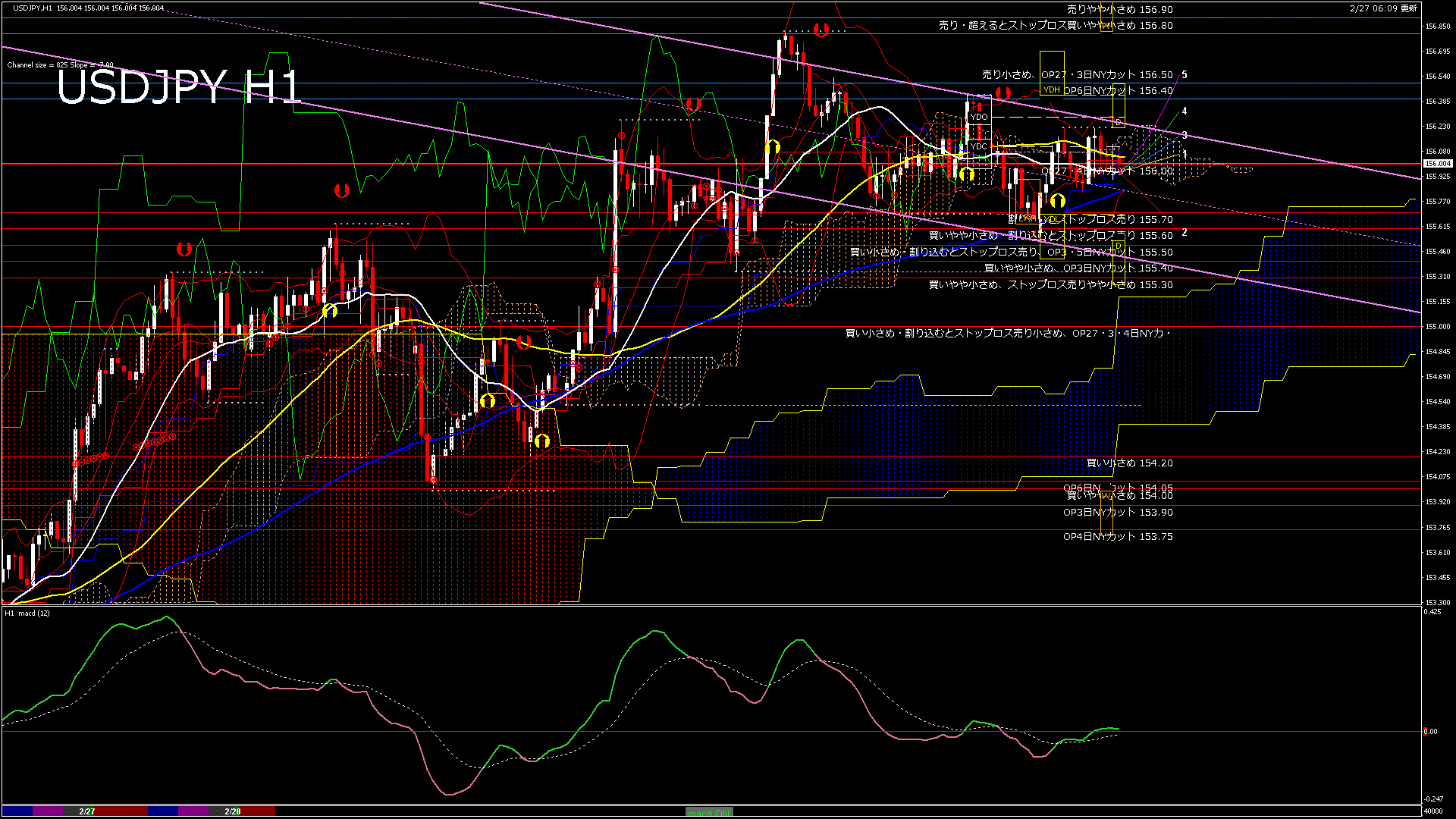Click the YDO dashed level label
Image resolution: width=1456 pixels, height=819 pixels.
pos(978,118)
